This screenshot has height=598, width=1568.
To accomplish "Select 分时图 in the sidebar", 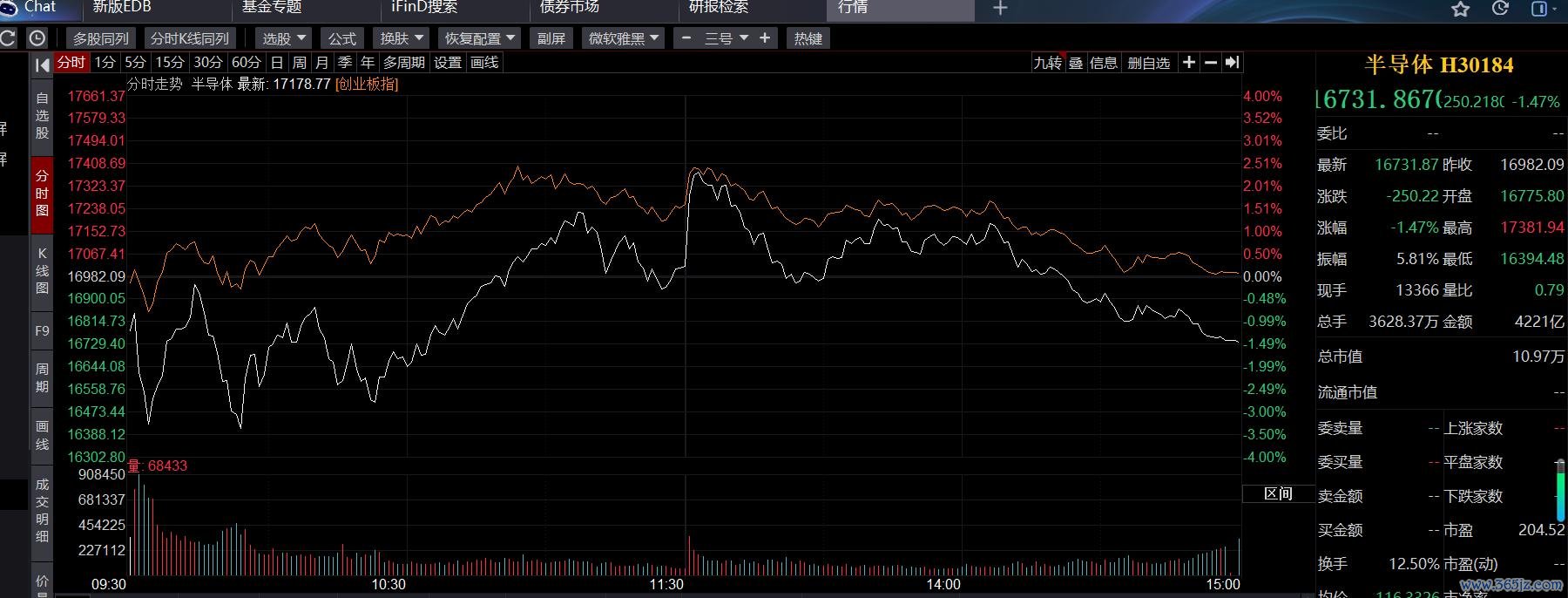I will [42, 194].
